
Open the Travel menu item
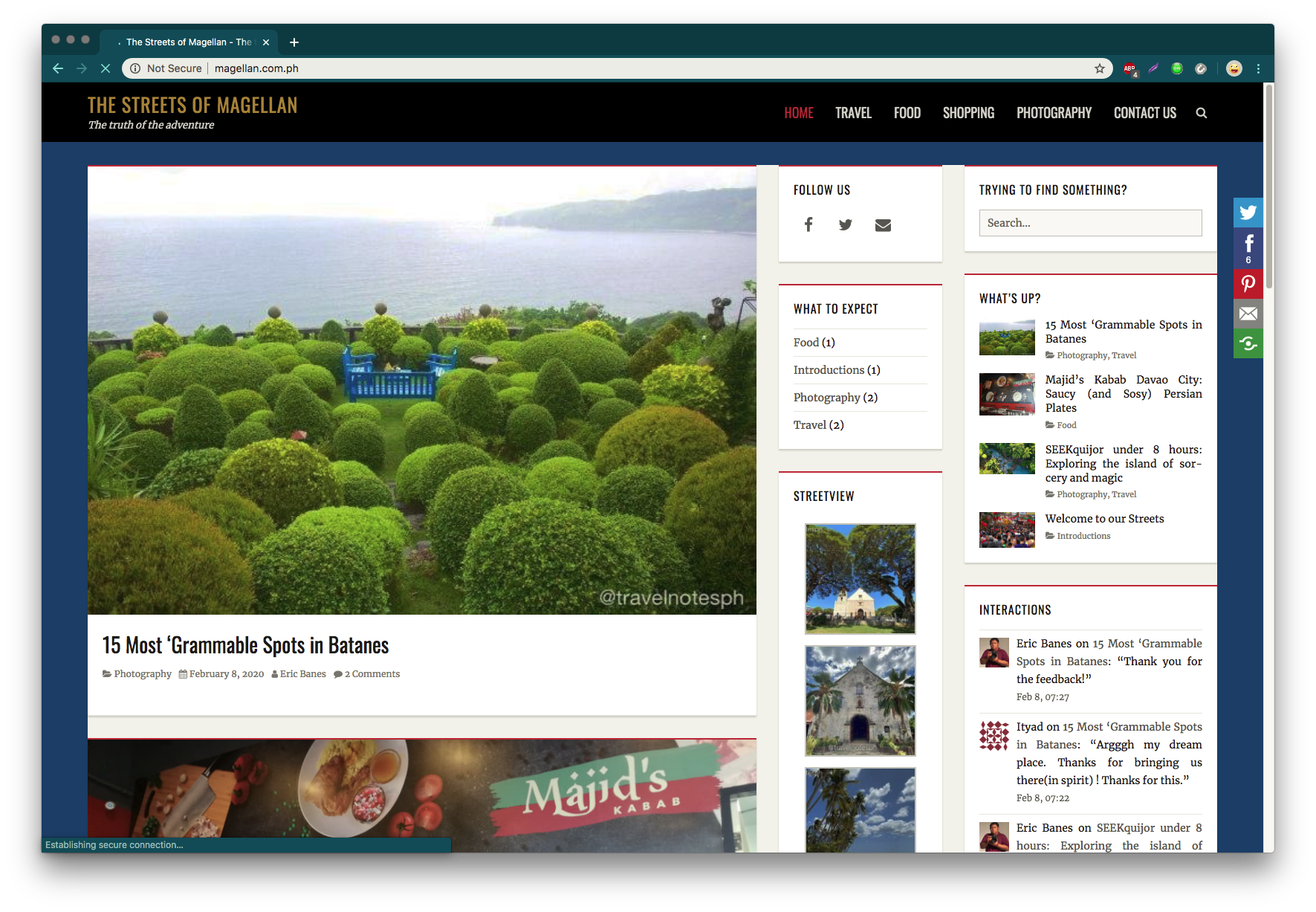click(853, 113)
